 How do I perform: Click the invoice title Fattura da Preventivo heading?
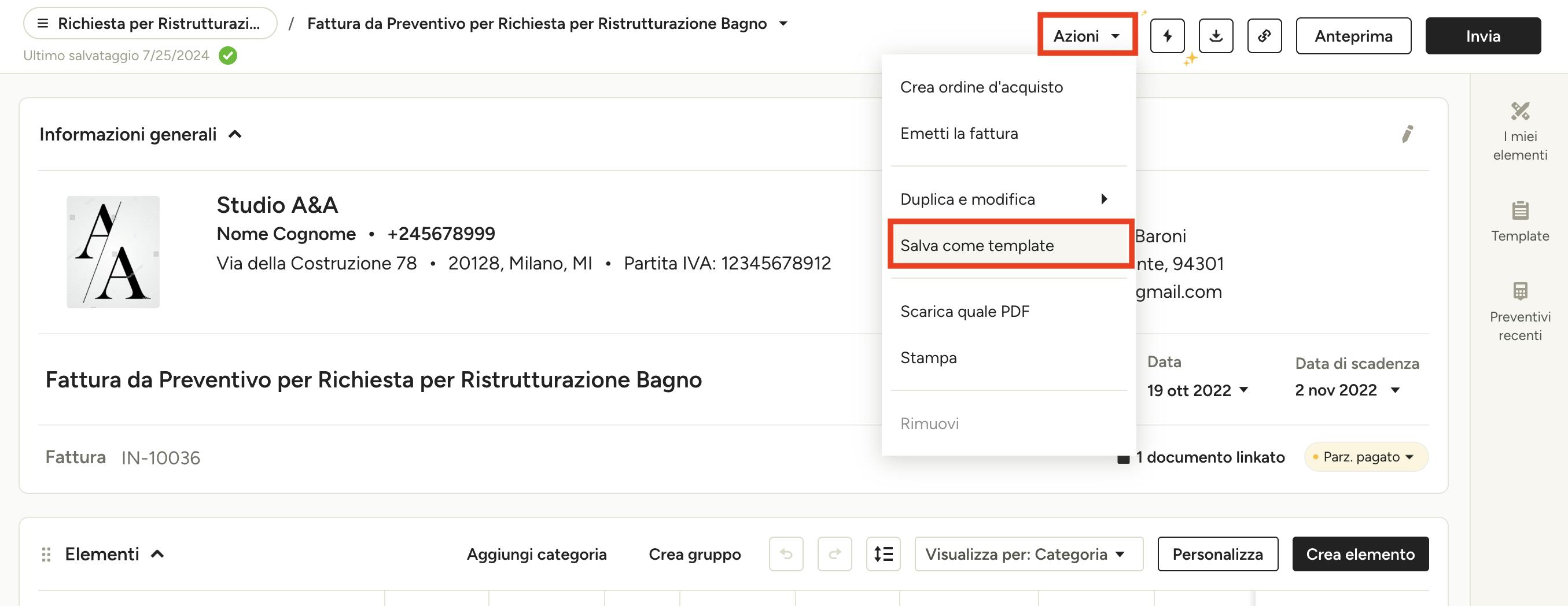374,380
